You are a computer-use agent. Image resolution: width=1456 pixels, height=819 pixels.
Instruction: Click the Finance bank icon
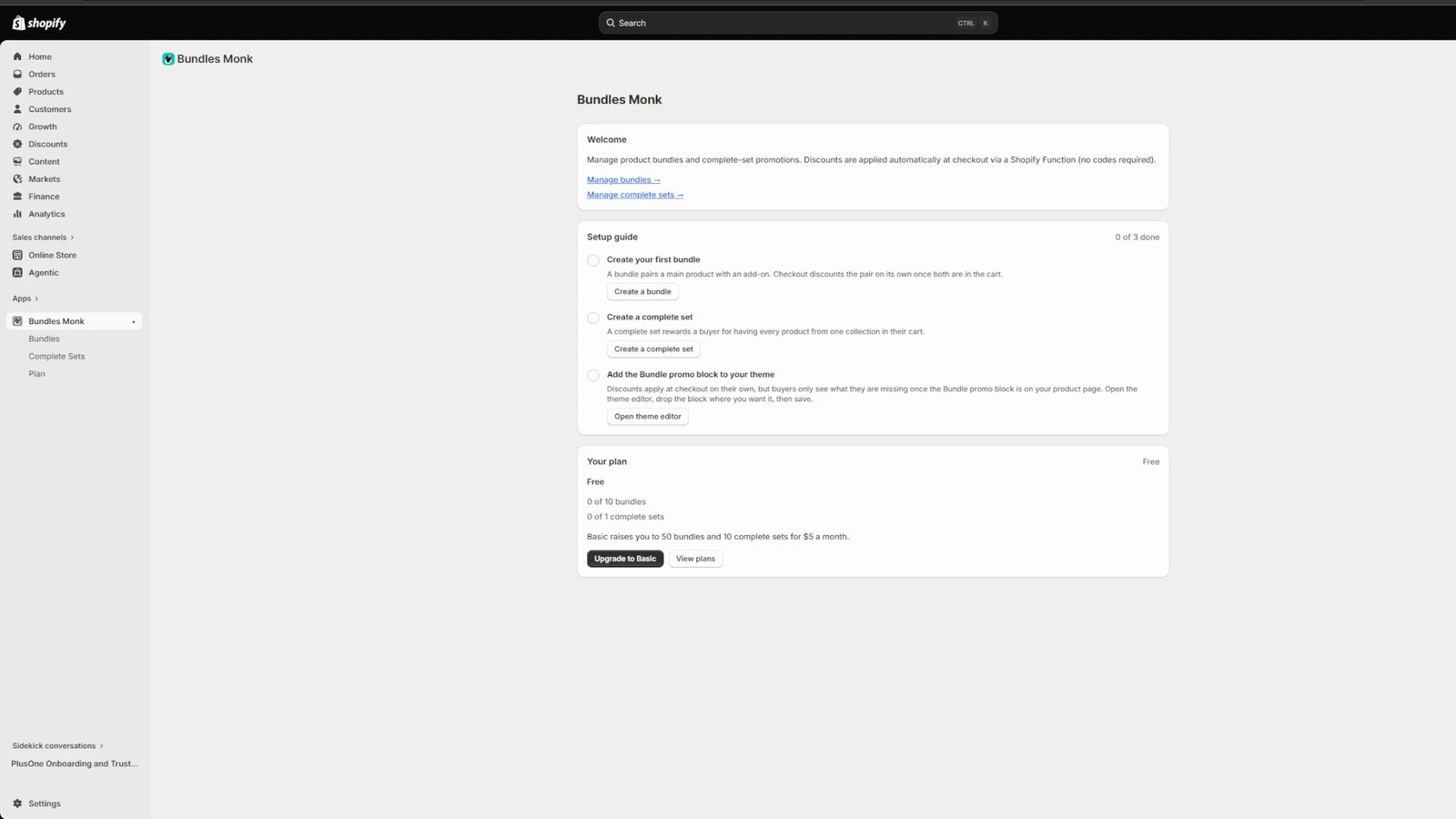[x=17, y=197]
